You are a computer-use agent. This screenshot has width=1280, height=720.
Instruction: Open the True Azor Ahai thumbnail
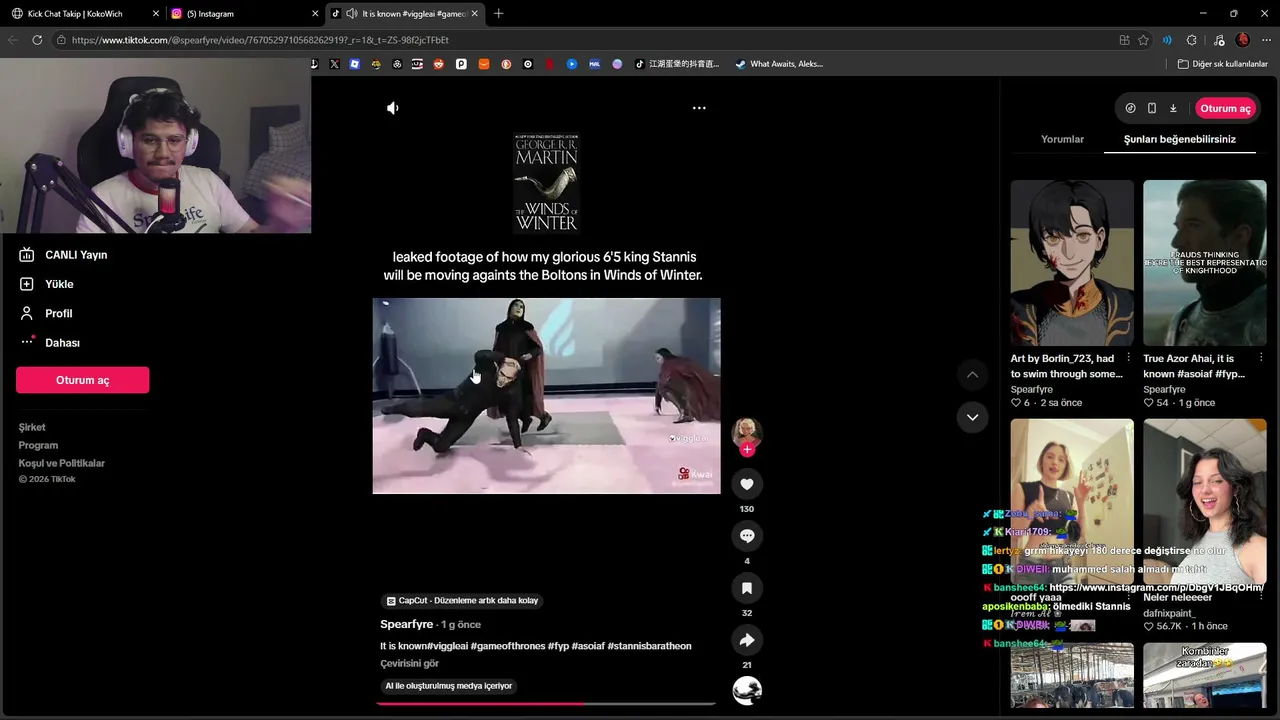click(x=1205, y=263)
